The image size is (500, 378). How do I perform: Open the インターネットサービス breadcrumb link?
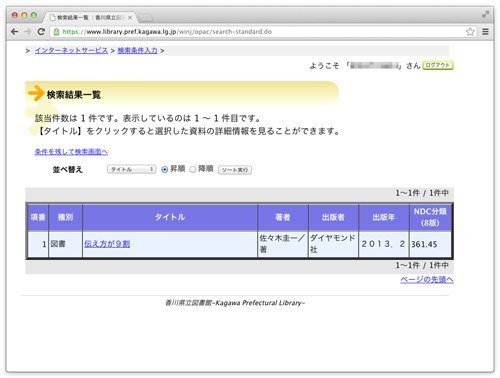(71, 50)
